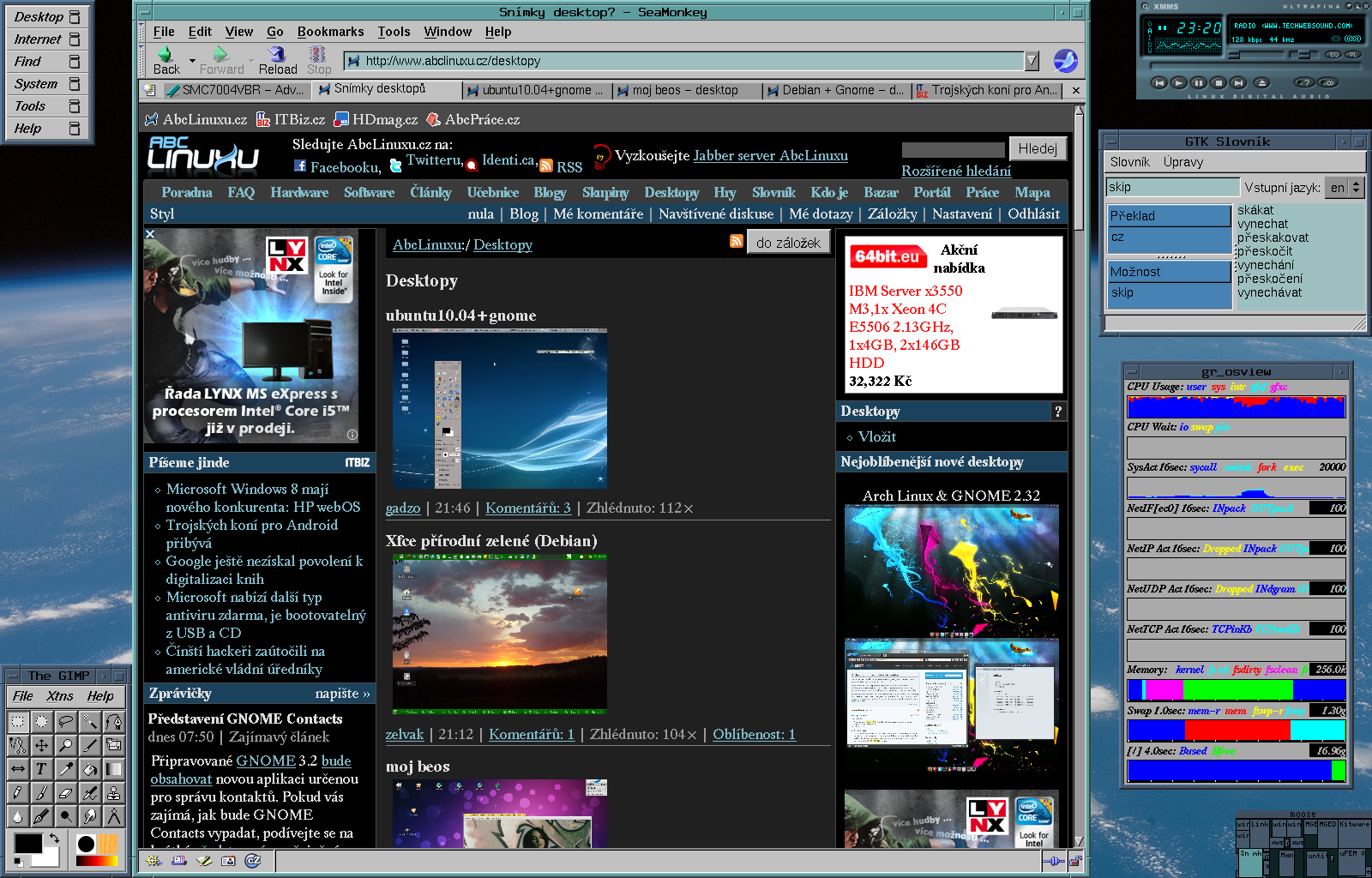
Task: Open Úpravy menu in GTK Slovník
Action: pyautogui.click(x=1182, y=162)
